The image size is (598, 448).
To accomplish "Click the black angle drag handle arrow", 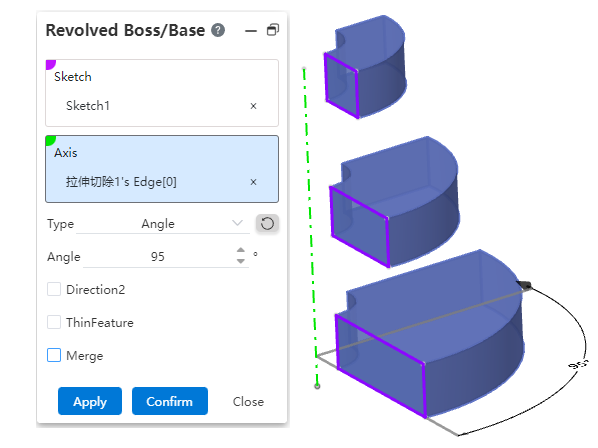I will [x=524, y=284].
